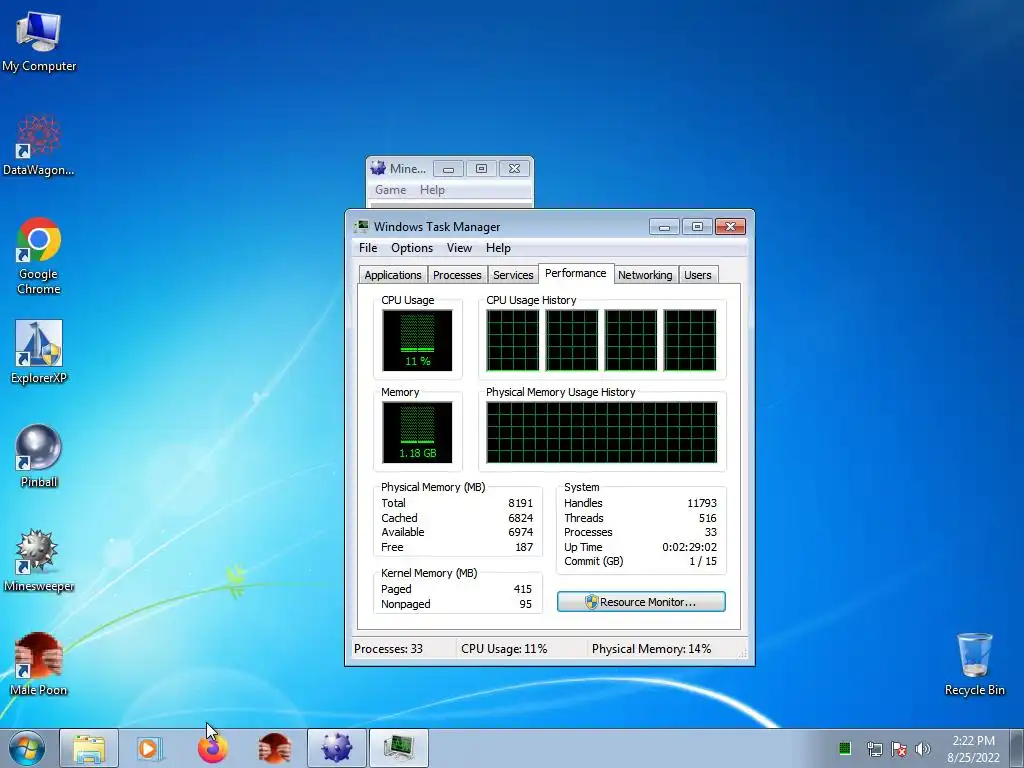Select the DataWagon desktop shortcut
The height and width of the screenshot is (768, 1024).
coord(39,145)
